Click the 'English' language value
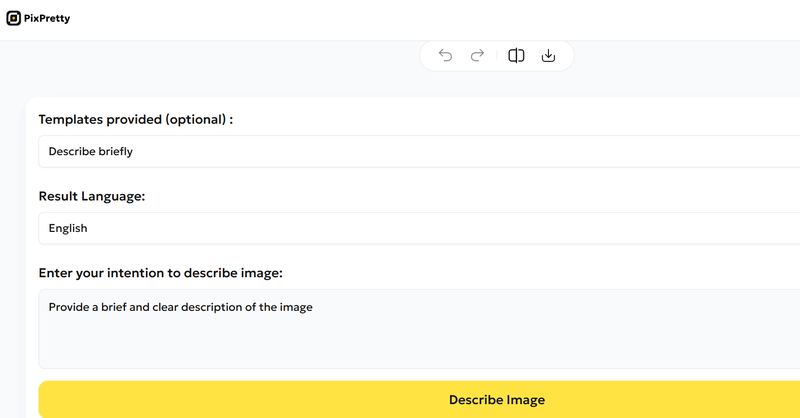Image resolution: width=800 pixels, height=418 pixels. point(68,228)
